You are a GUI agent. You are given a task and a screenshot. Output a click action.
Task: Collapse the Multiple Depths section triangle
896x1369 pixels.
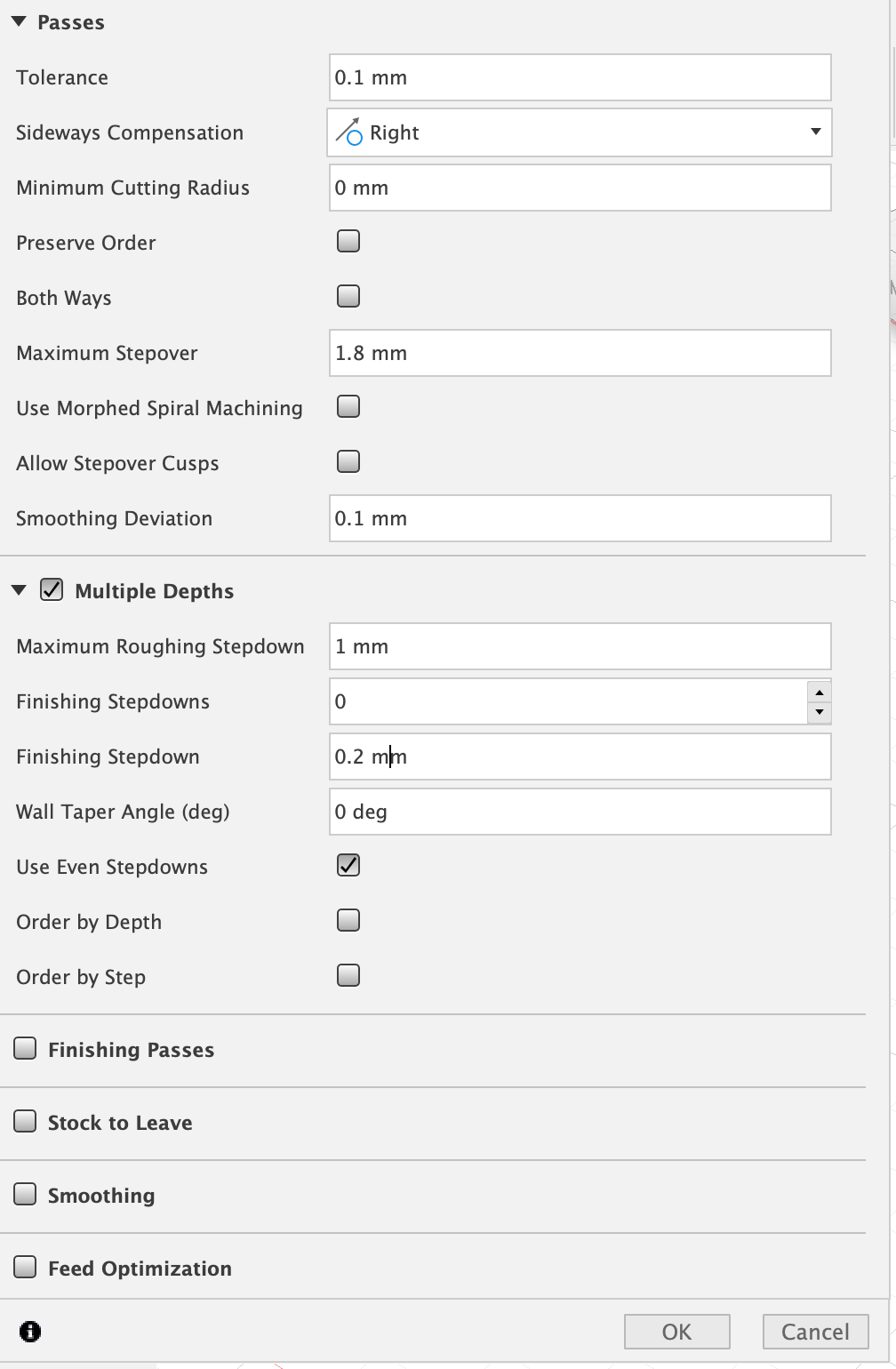tap(20, 590)
